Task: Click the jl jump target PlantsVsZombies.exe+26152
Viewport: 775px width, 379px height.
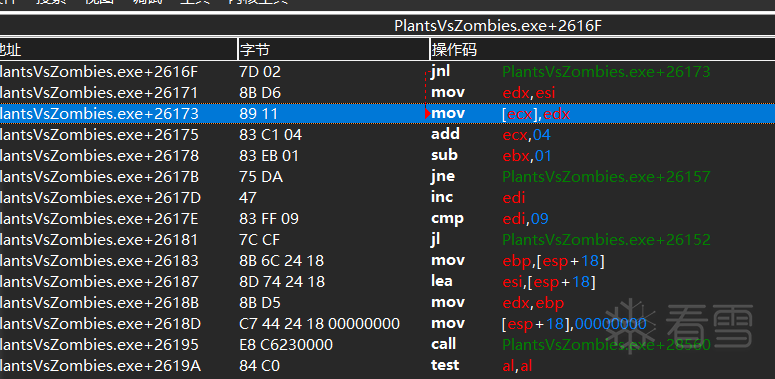Action: 606,240
